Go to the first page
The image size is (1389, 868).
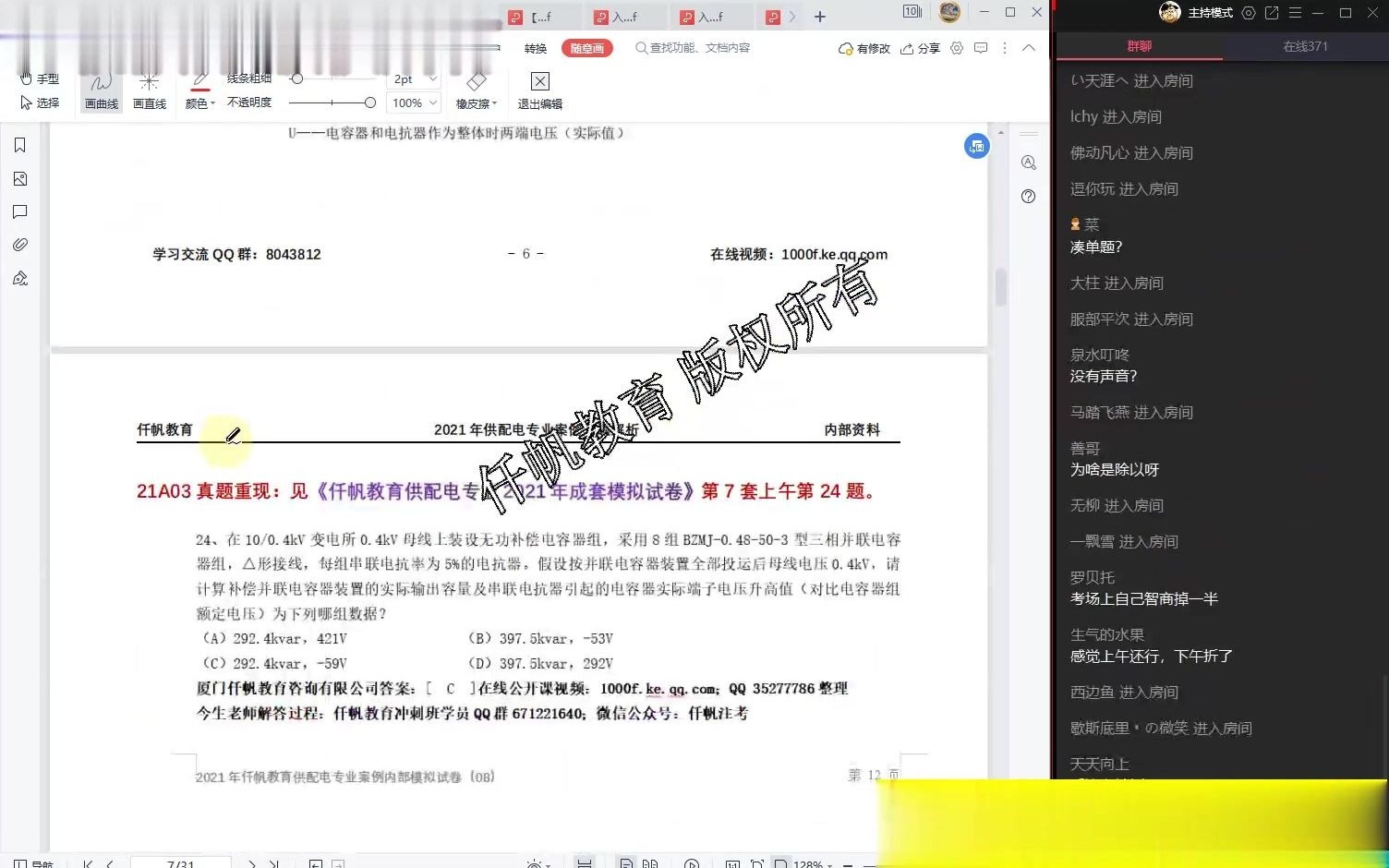[x=88, y=864]
